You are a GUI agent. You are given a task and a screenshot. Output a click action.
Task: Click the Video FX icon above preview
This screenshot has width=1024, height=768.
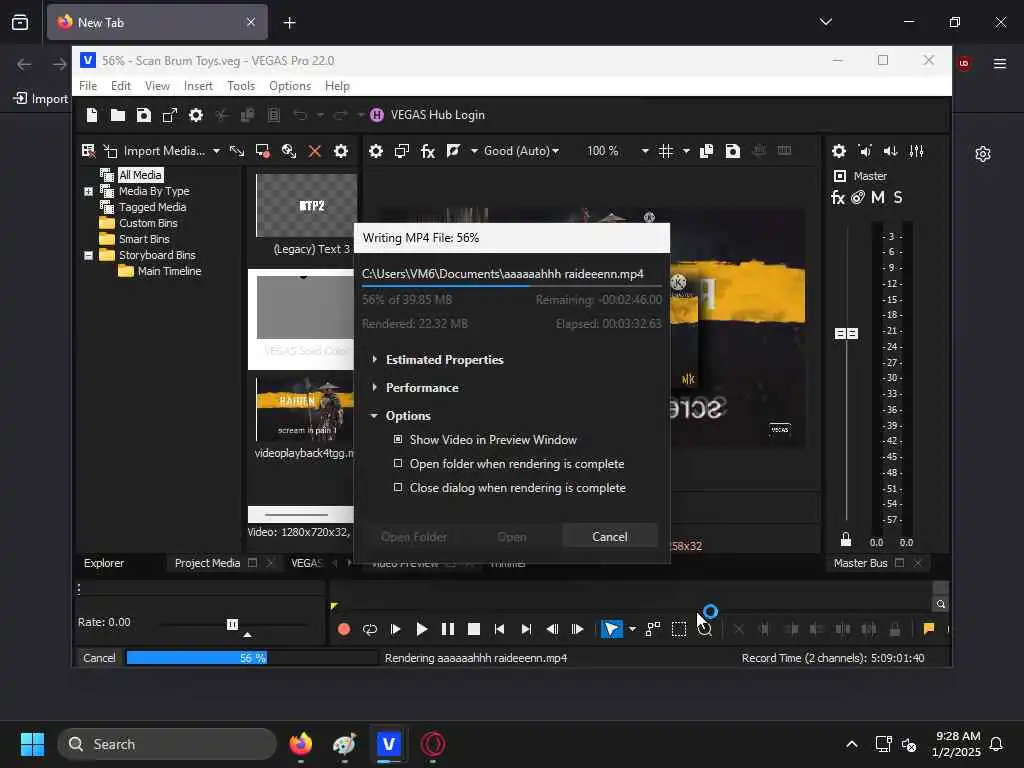click(x=428, y=151)
